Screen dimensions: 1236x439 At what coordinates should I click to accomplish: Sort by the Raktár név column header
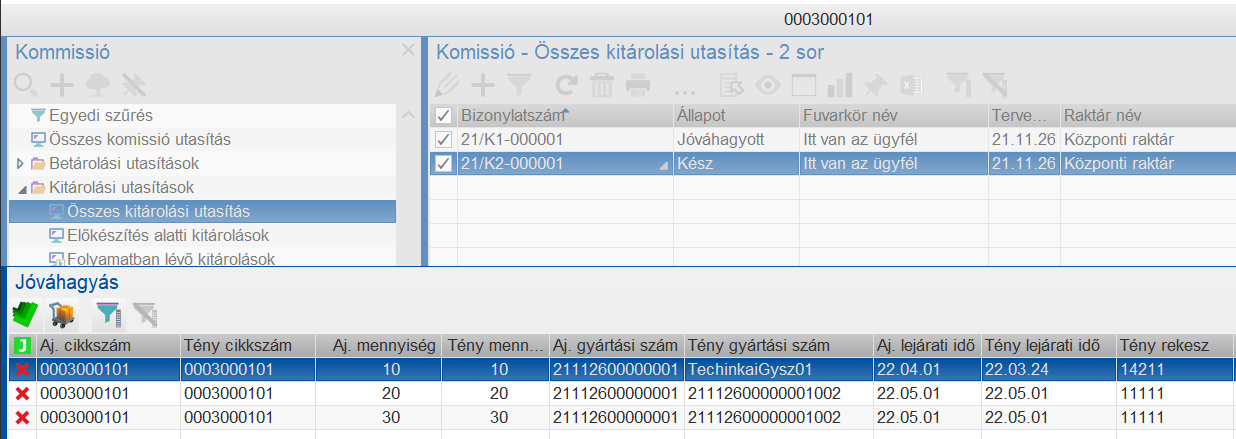click(x=1147, y=114)
